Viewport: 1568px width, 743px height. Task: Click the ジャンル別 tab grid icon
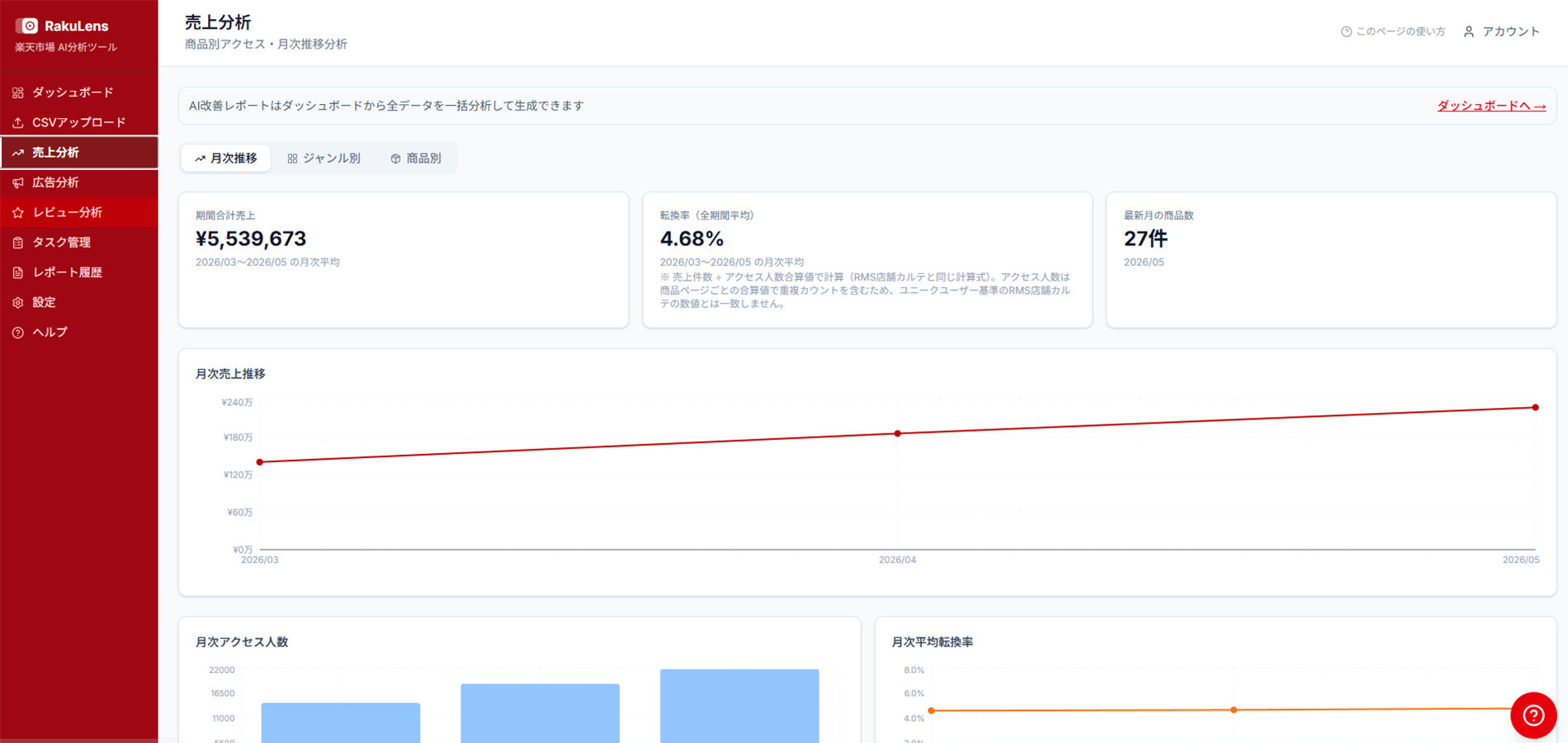tap(292, 159)
